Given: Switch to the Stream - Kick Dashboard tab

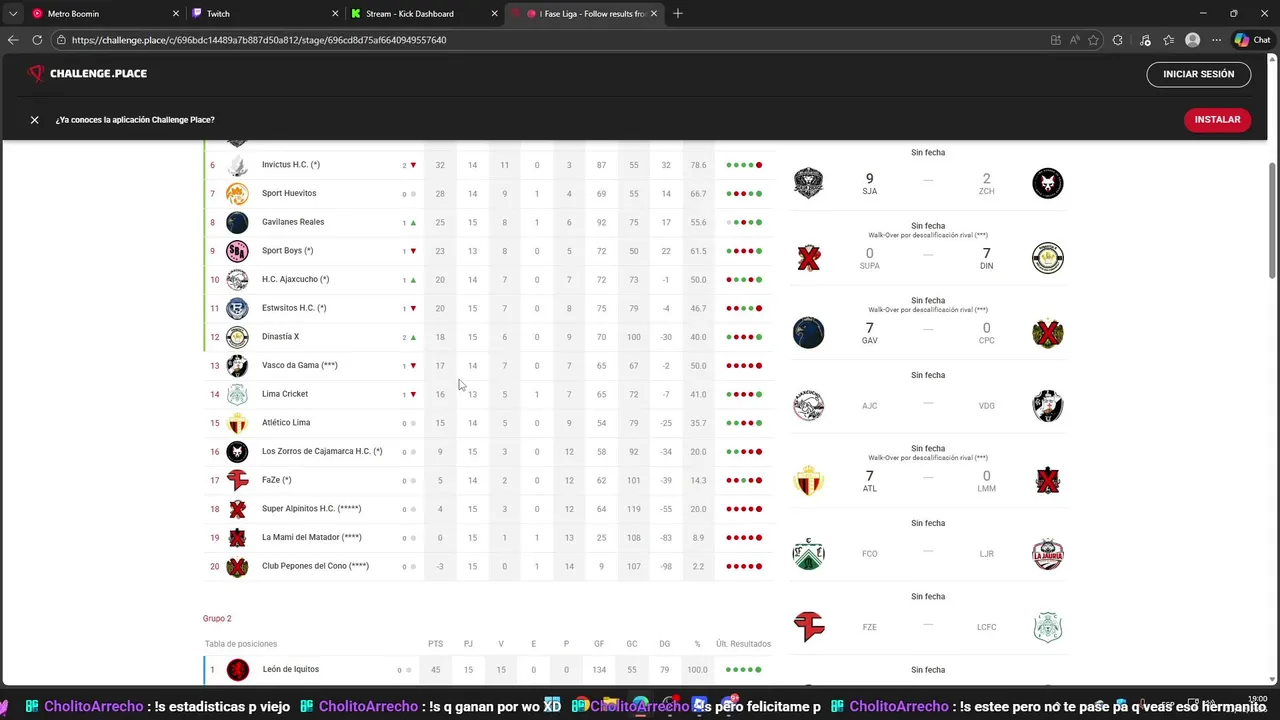Looking at the screenshot, I should point(424,14).
